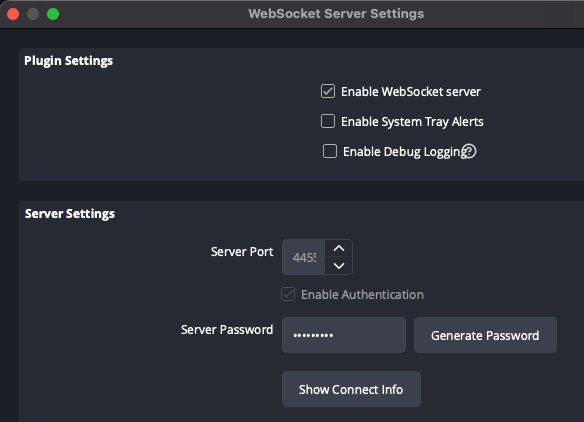This screenshot has height=422, width=584.
Task: Open Show Connect Info
Action: pos(351,389)
